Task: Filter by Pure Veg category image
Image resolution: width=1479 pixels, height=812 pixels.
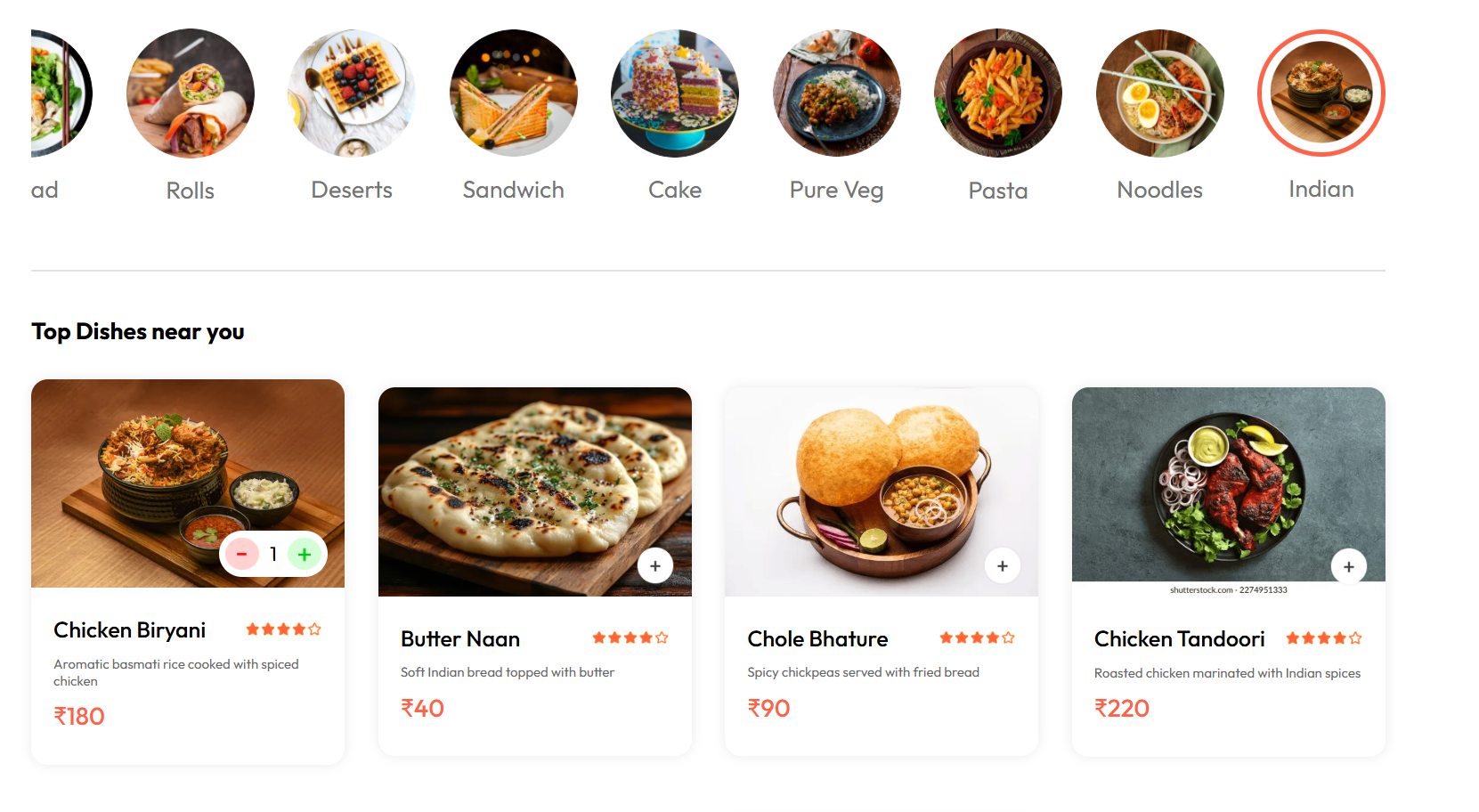Action: point(837,93)
